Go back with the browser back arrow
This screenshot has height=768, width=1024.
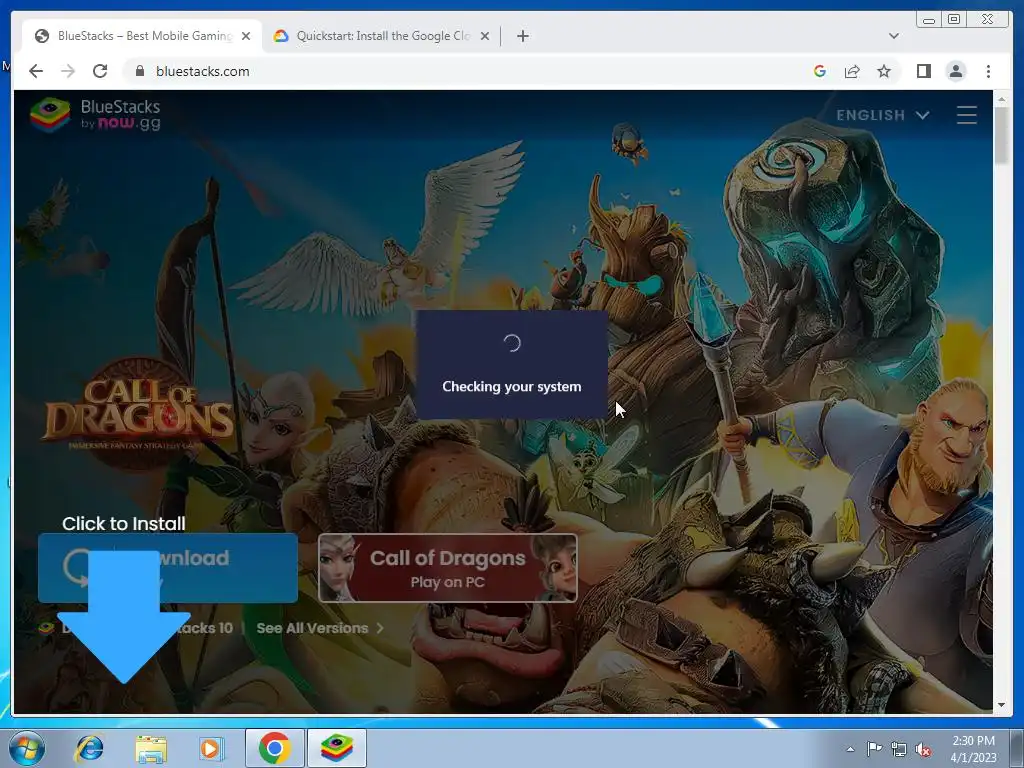tap(36, 71)
